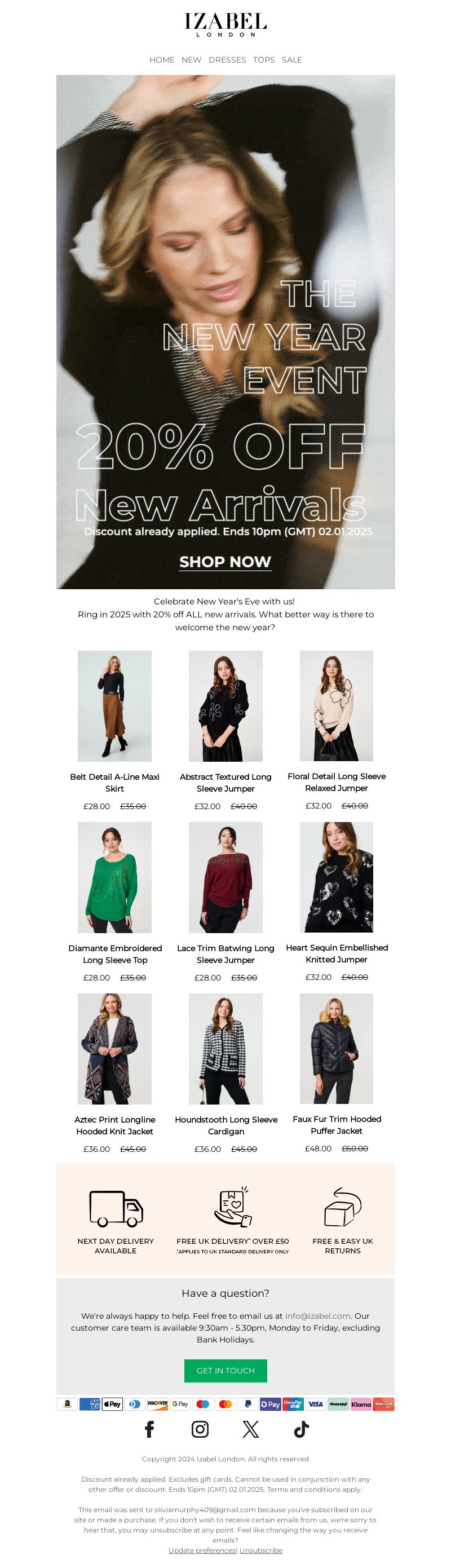This screenshot has width=451, height=1568.
Task: View the Heart Sequin Embellished Knitted Jumper photo
Action: click(x=337, y=877)
